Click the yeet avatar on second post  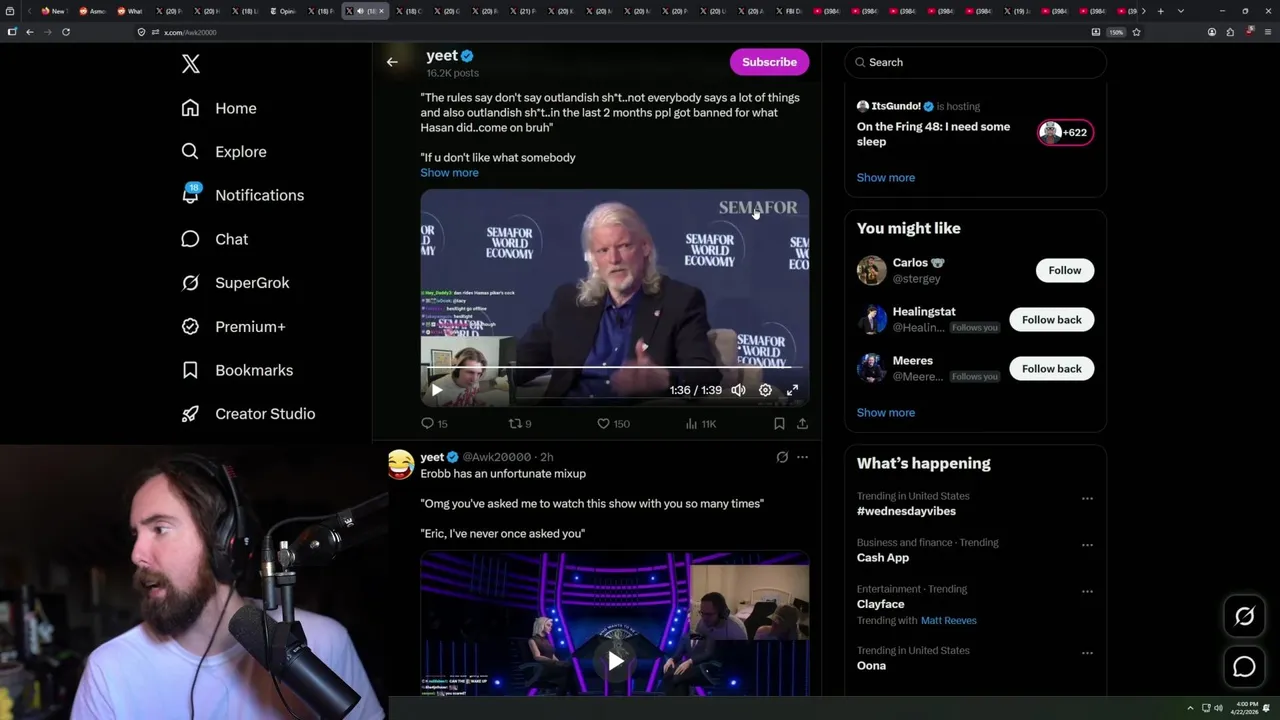pos(401,464)
